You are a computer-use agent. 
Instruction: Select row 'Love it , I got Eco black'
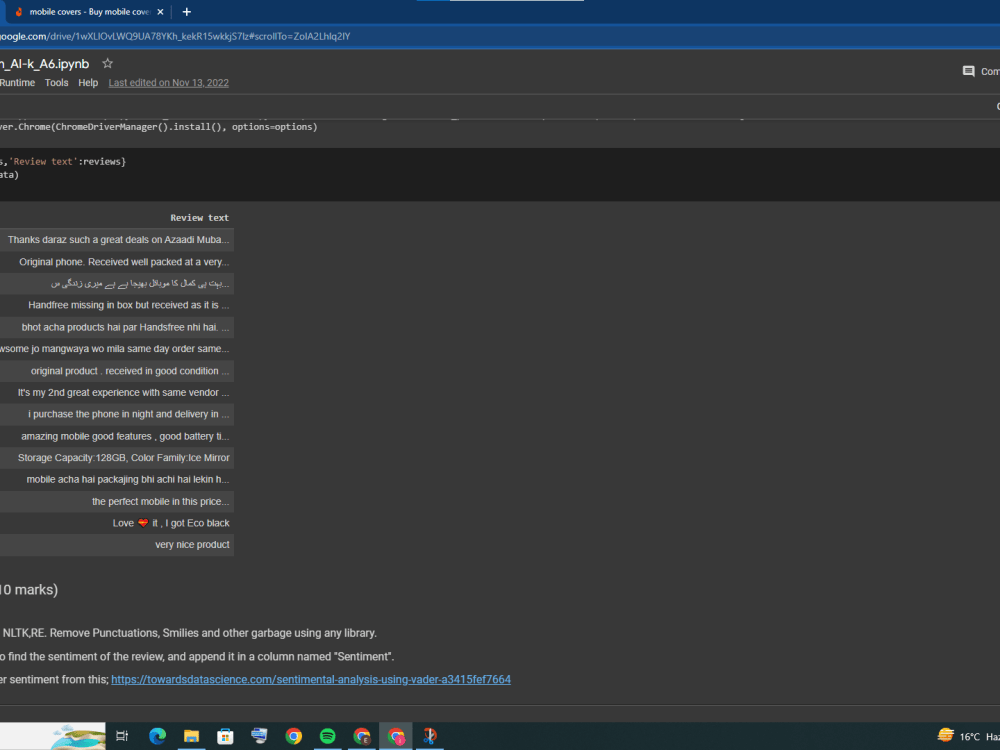click(117, 523)
